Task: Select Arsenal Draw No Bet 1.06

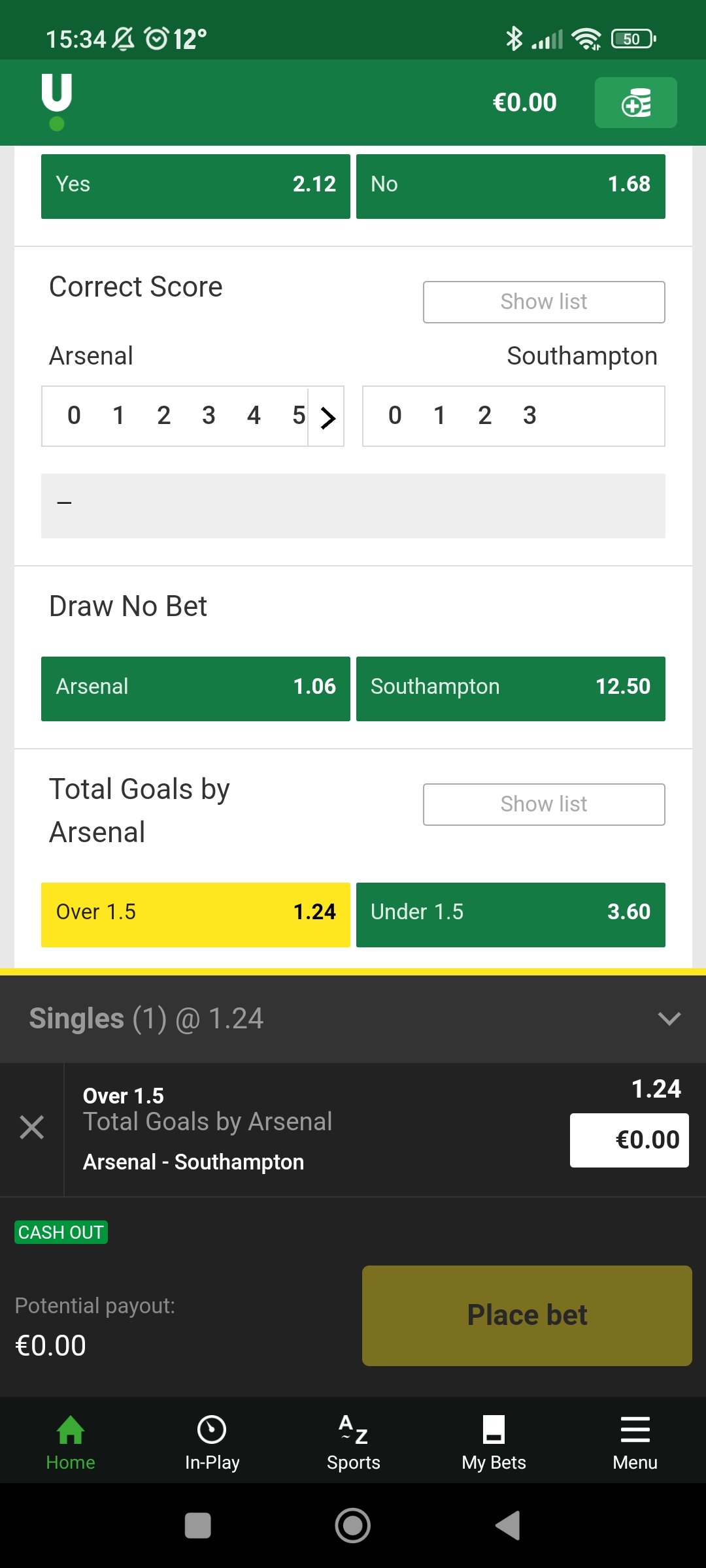Action: [195, 689]
